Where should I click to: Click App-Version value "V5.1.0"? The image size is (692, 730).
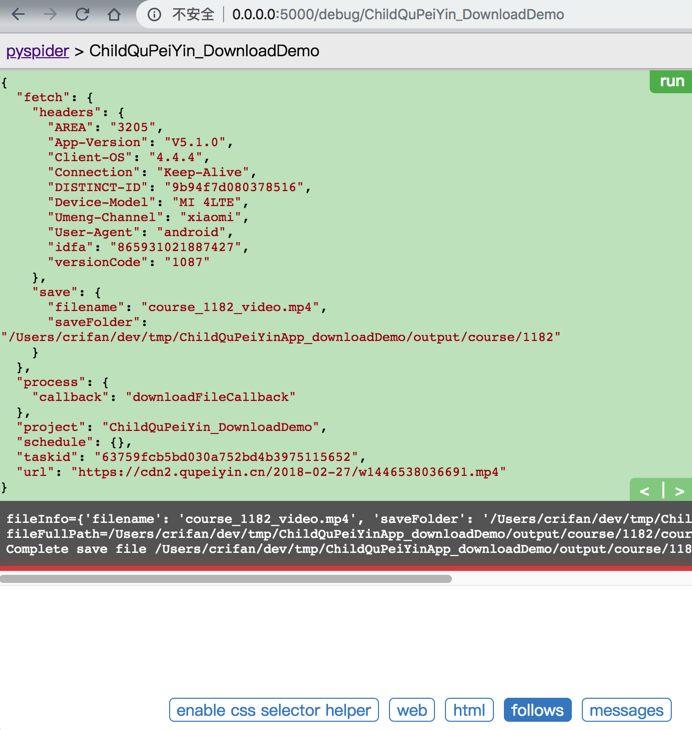(x=195, y=142)
